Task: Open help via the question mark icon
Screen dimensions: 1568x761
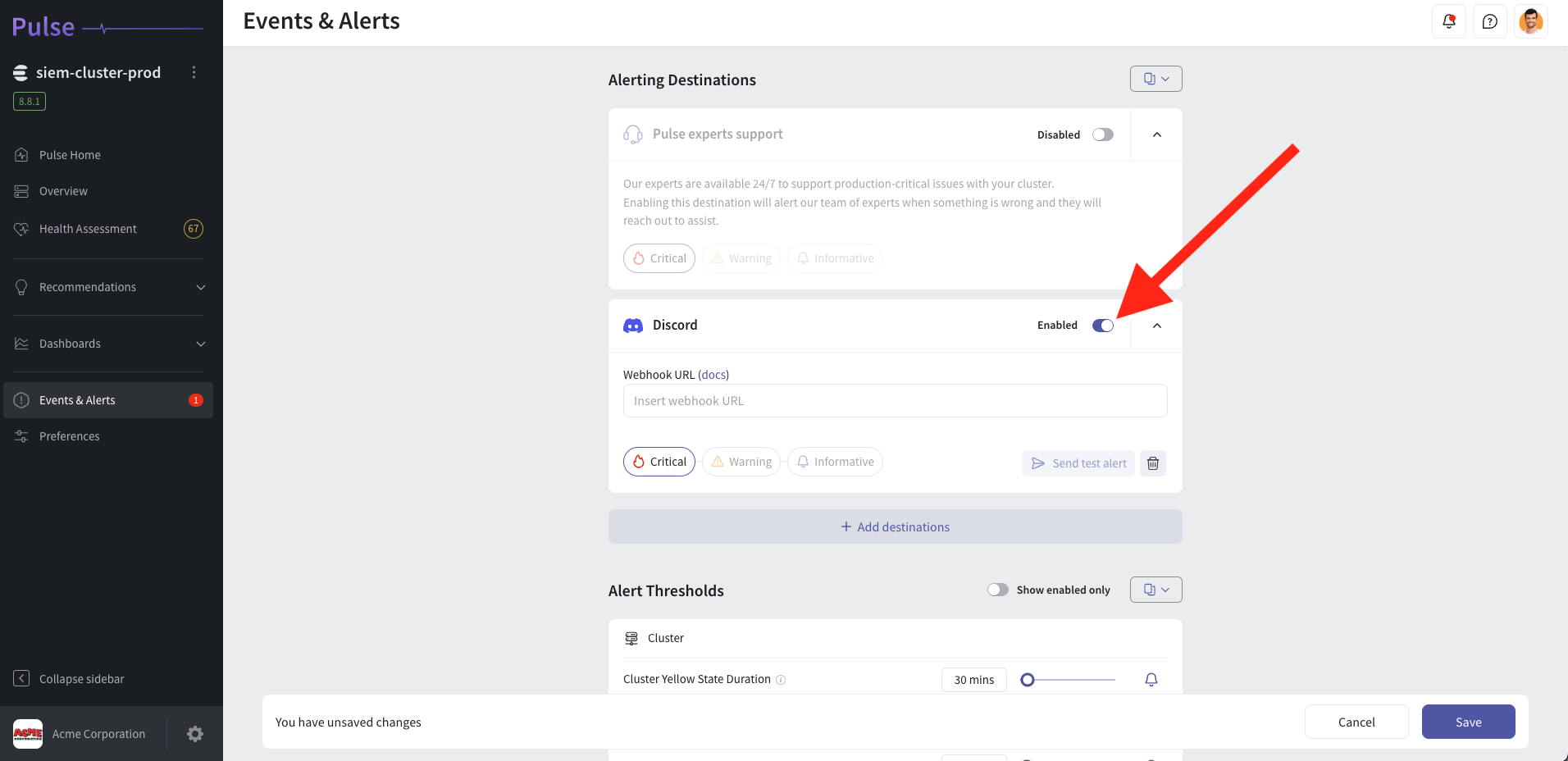Action: tap(1490, 21)
